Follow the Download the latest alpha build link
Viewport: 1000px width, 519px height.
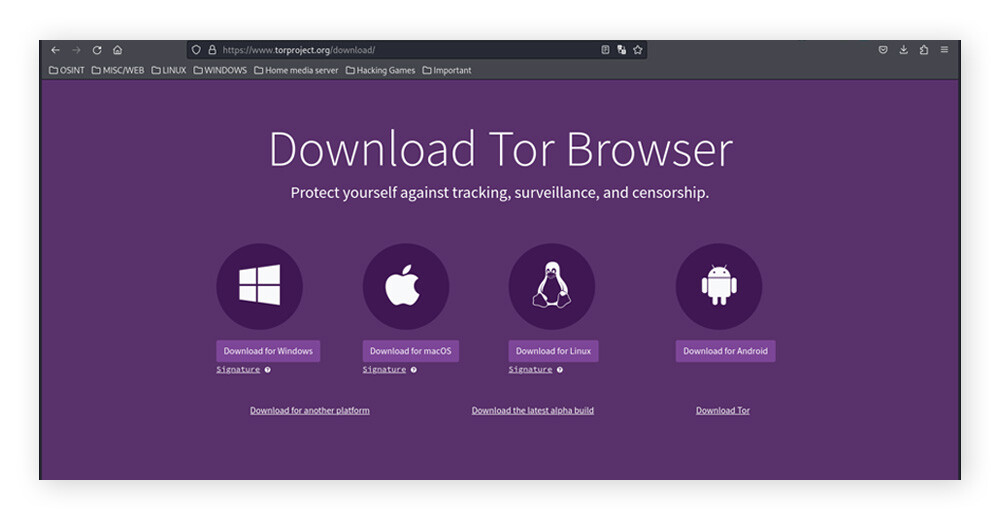tap(532, 411)
